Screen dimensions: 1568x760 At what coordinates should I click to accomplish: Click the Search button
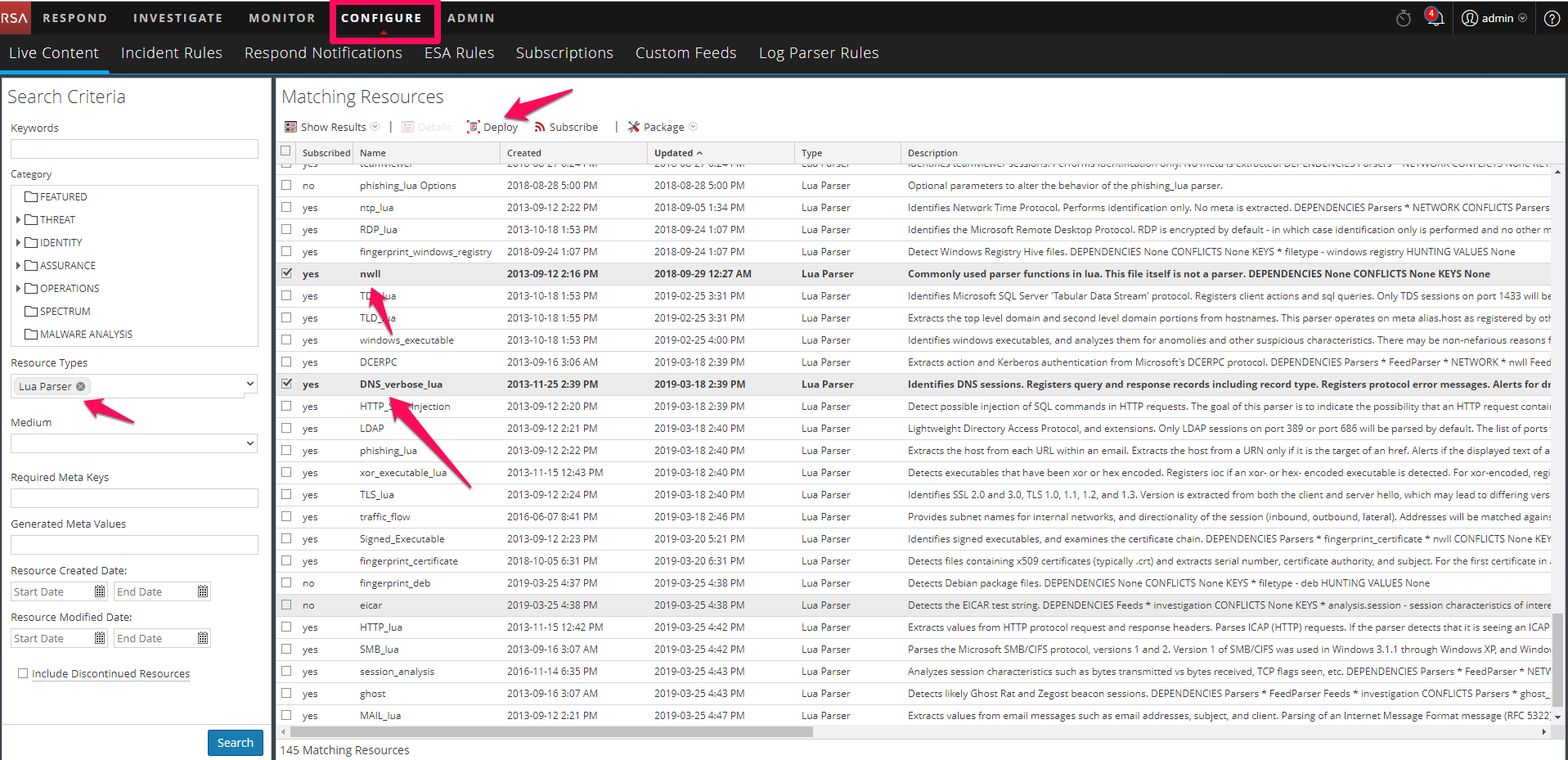pos(235,743)
